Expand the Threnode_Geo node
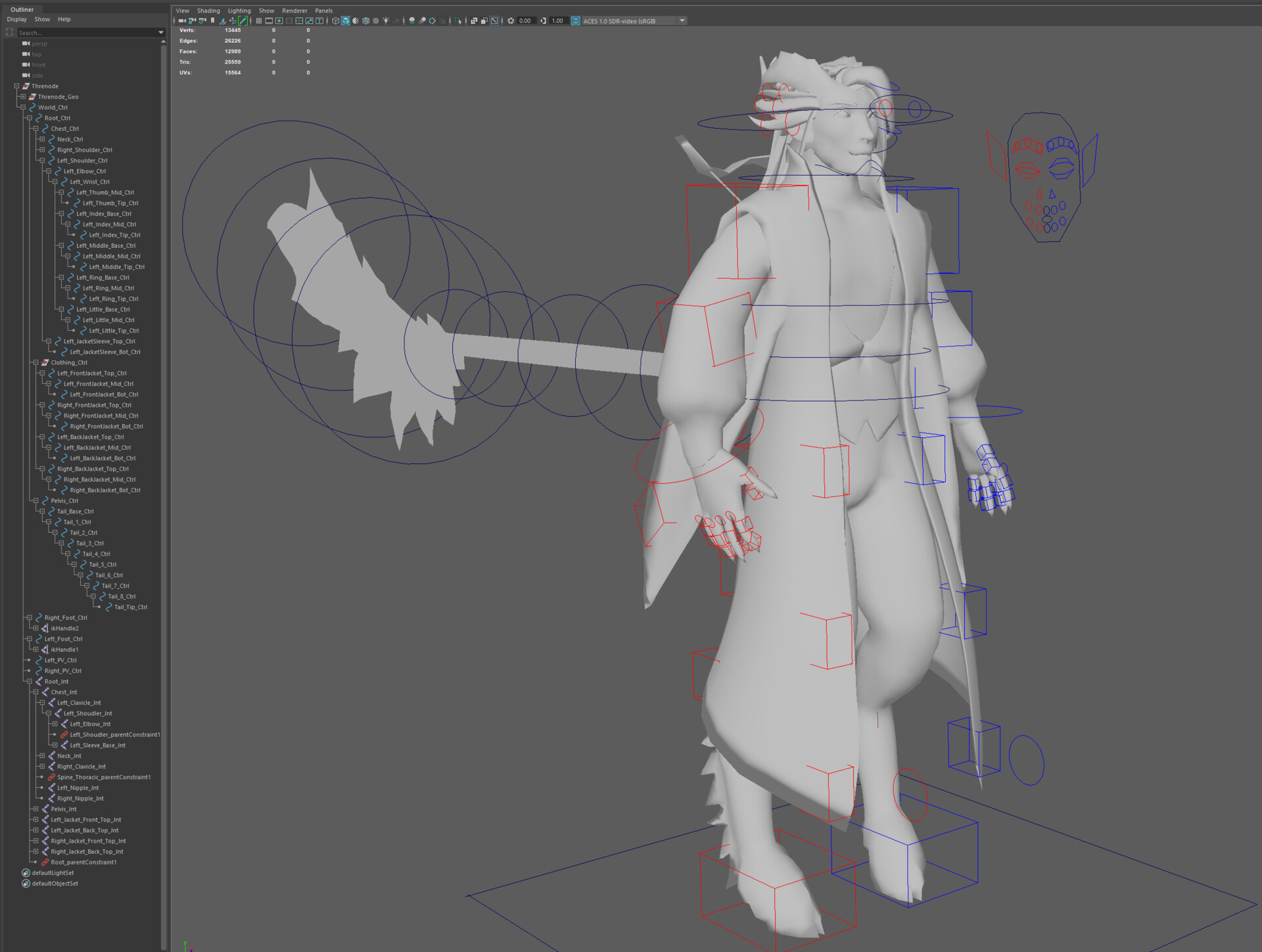This screenshot has width=1262, height=952. point(22,97)
